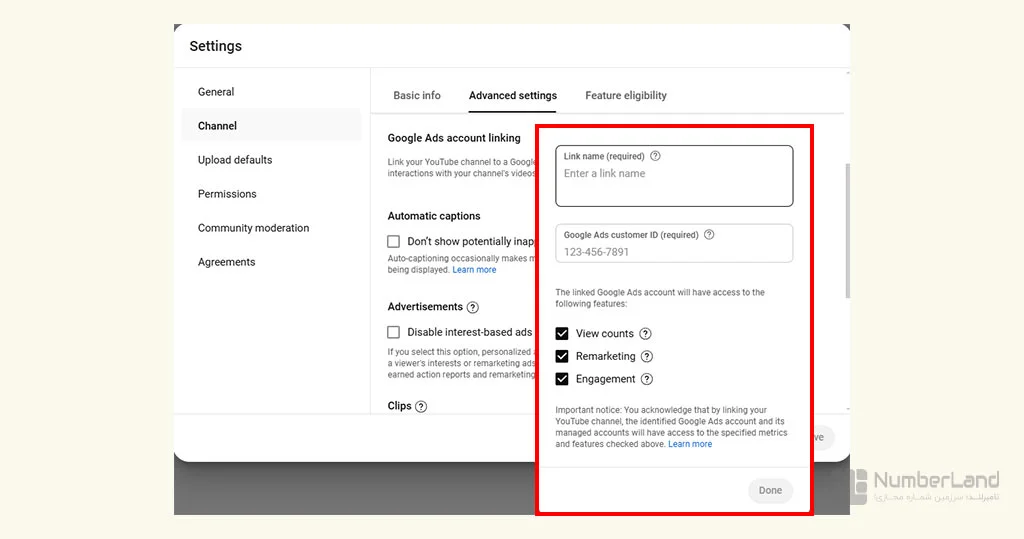
Task: Enable Disable interest-based ads checkbox
Action: point(393,333)
